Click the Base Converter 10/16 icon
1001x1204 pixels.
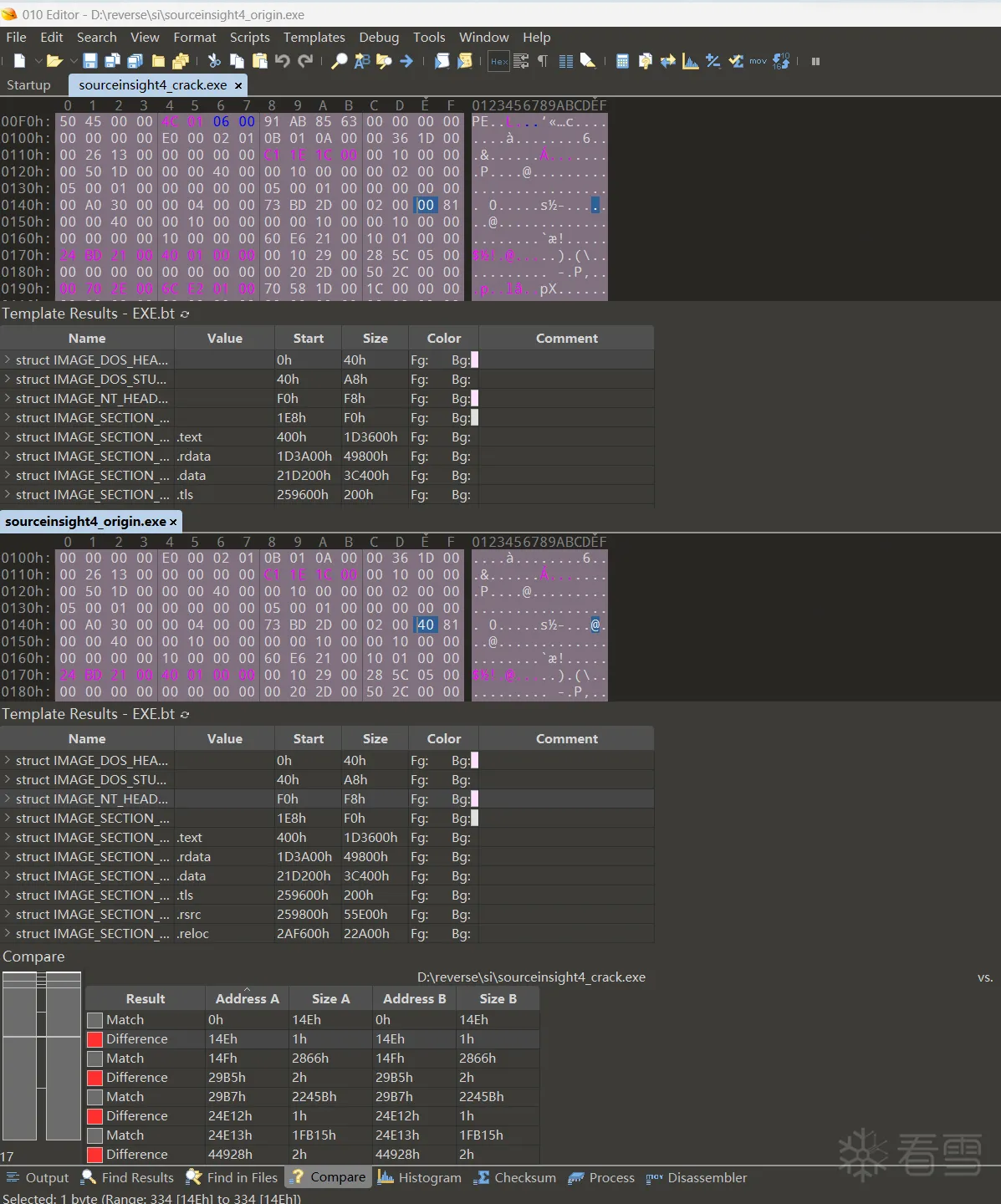pyautogui.click(x=781, y=61)
